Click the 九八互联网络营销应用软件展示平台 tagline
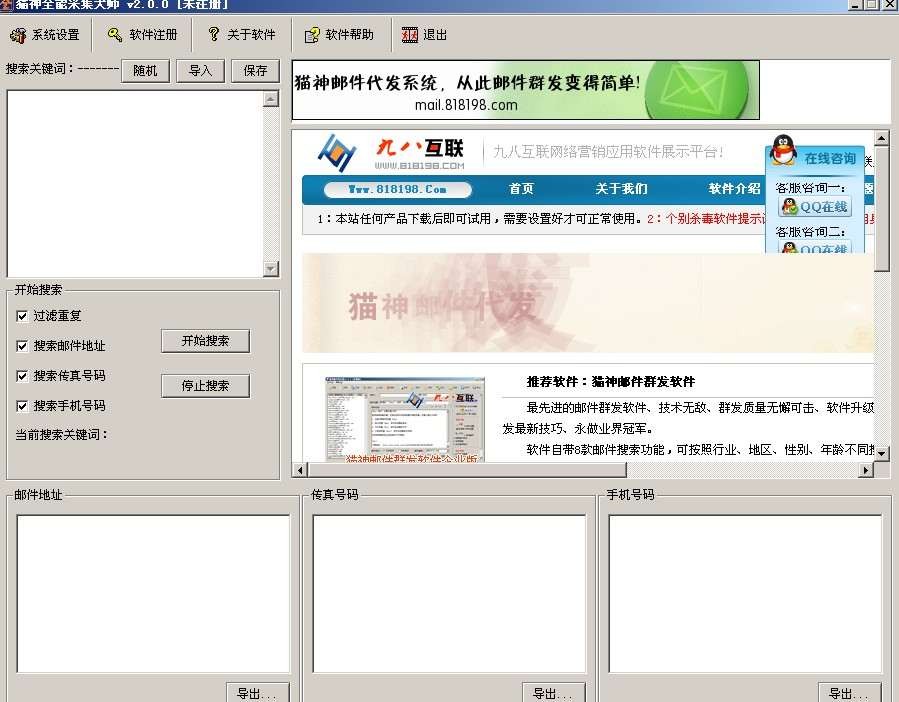Viewport: 899px width, 702px height. click(x=608, y=152)
